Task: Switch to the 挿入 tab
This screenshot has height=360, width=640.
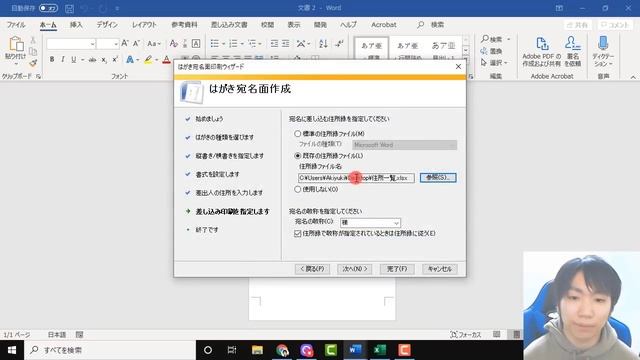Action: tap(76, 25)
